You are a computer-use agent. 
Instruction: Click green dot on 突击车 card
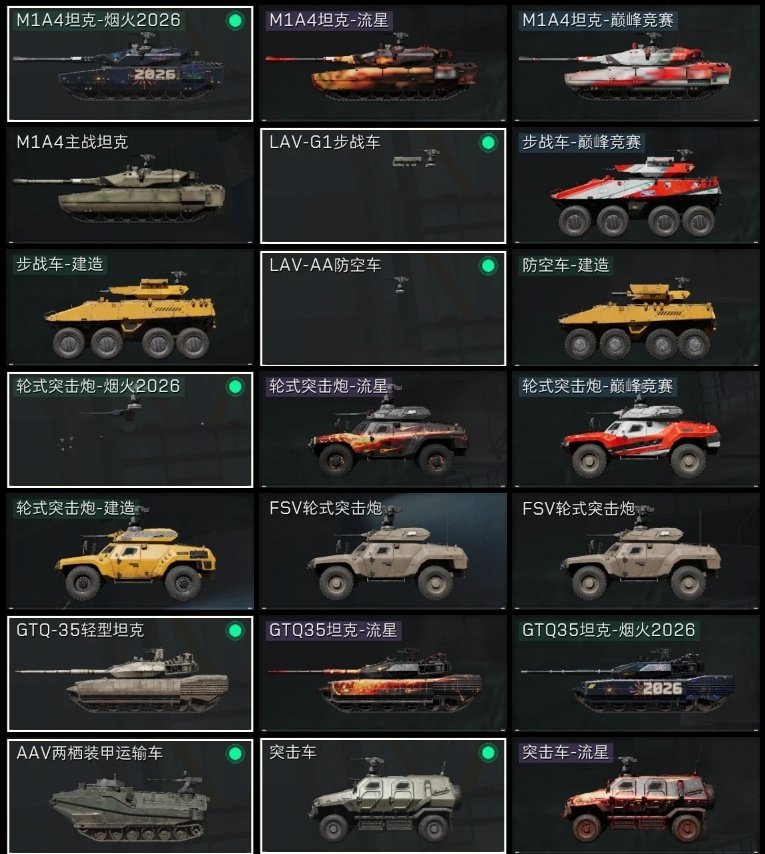(488, 753)
